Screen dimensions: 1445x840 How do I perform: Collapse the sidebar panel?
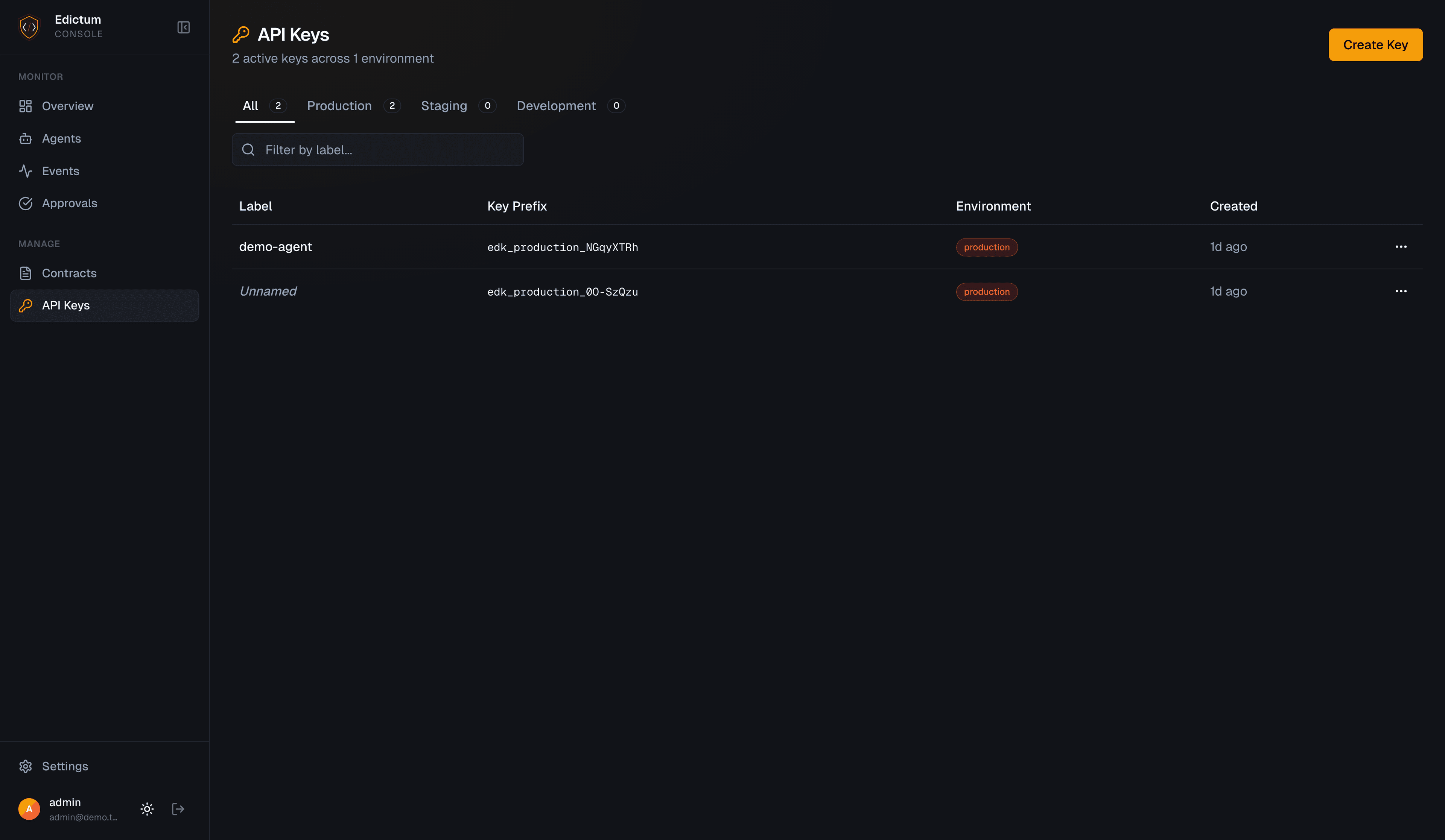tap(183, 27)
